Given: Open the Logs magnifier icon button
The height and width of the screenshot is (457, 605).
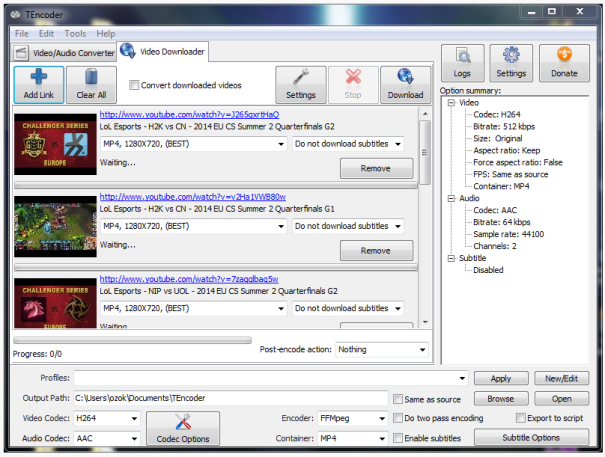Looking at the screenshot, I should tap(462, 63).
